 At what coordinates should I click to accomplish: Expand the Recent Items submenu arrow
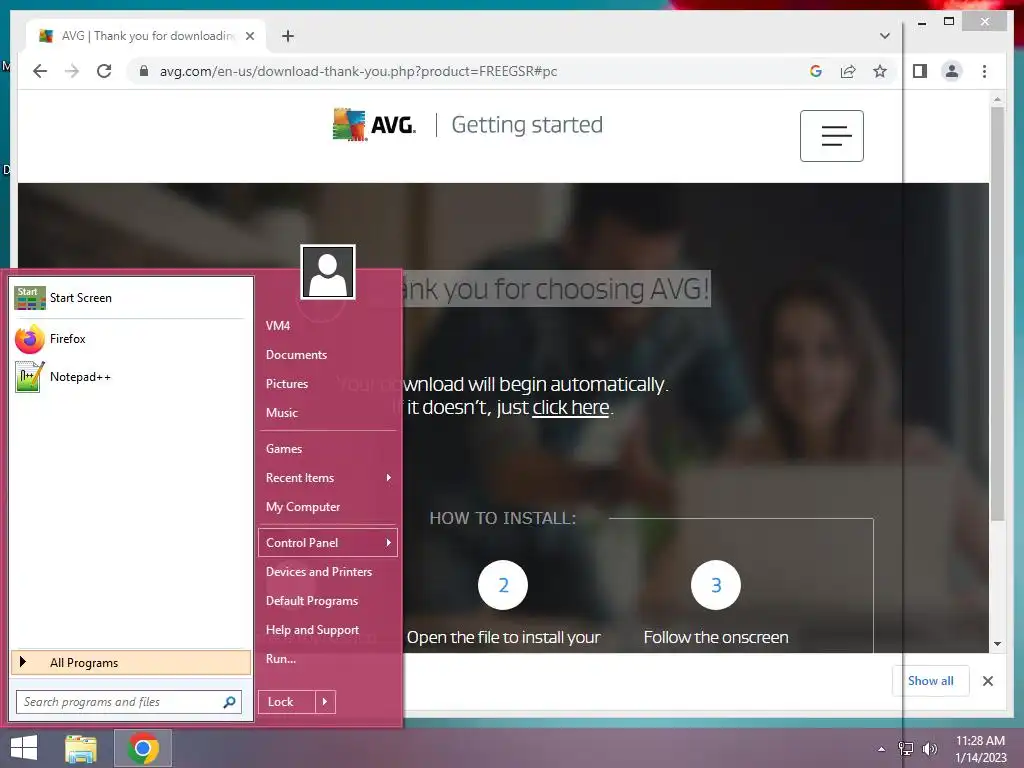pyautogui.click(x=389, y=477)
